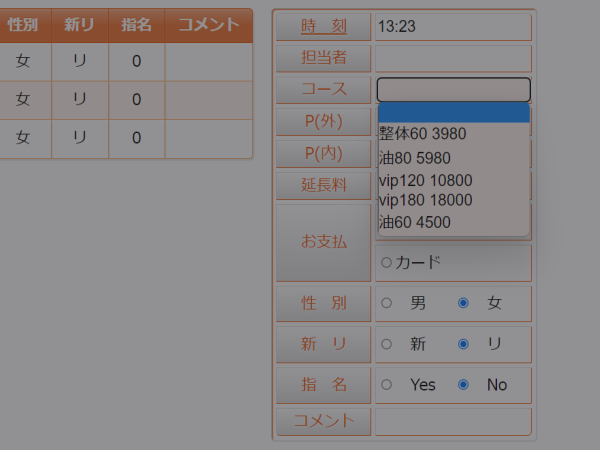
Task: Select the 整体60 3980 course option
Action: point(452,134)
